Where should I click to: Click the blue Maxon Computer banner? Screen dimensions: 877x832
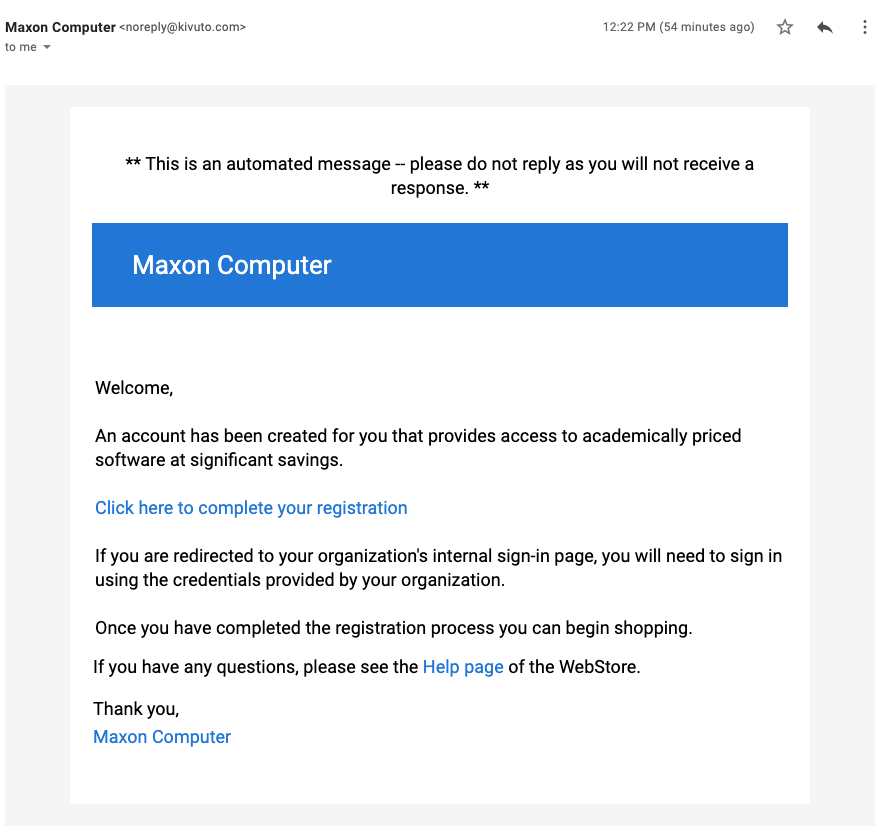440,265
